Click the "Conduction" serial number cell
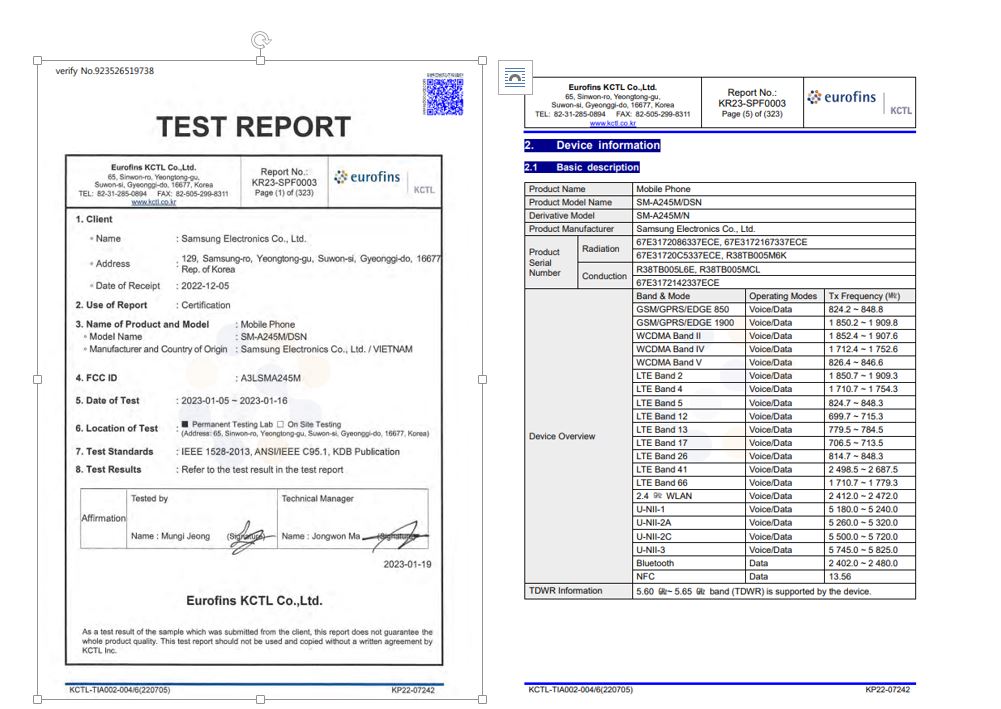 coord(605,276)
